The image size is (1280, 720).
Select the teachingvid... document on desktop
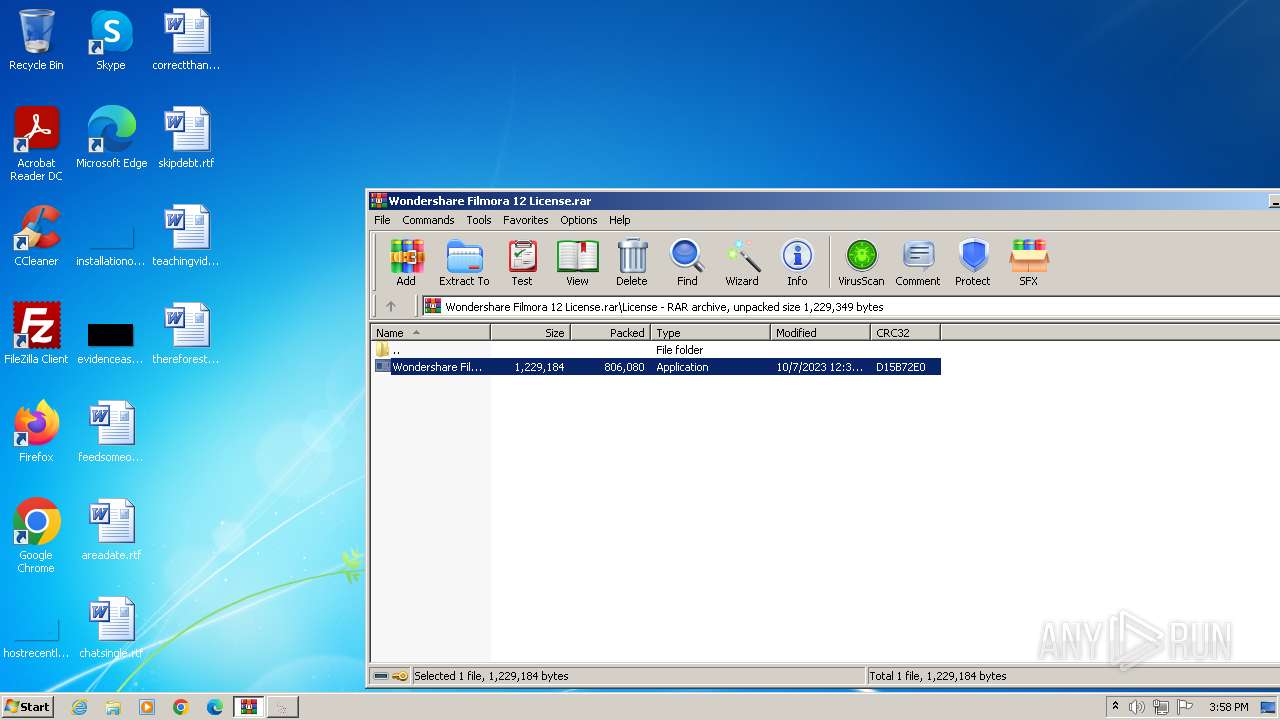click(186, 237)
